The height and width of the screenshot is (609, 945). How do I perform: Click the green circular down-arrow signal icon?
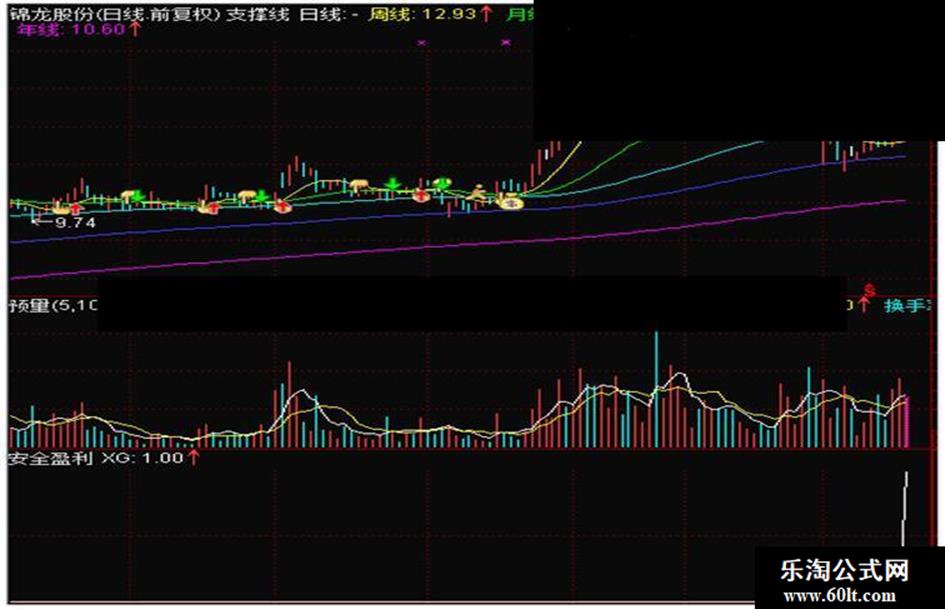pyautogui.click(x=442, y=182)
